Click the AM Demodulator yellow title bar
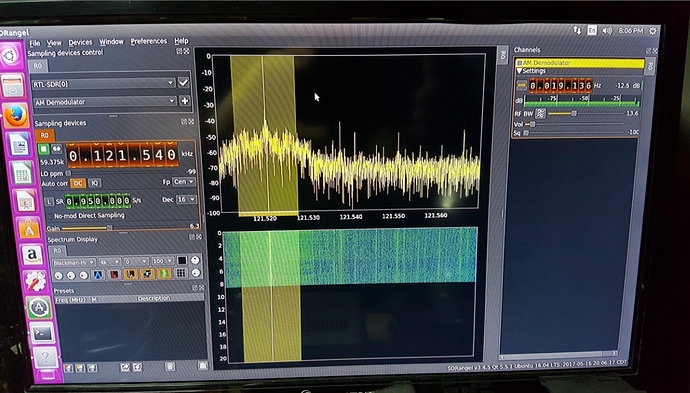This screenshot has width=690, height=393. 580,63
